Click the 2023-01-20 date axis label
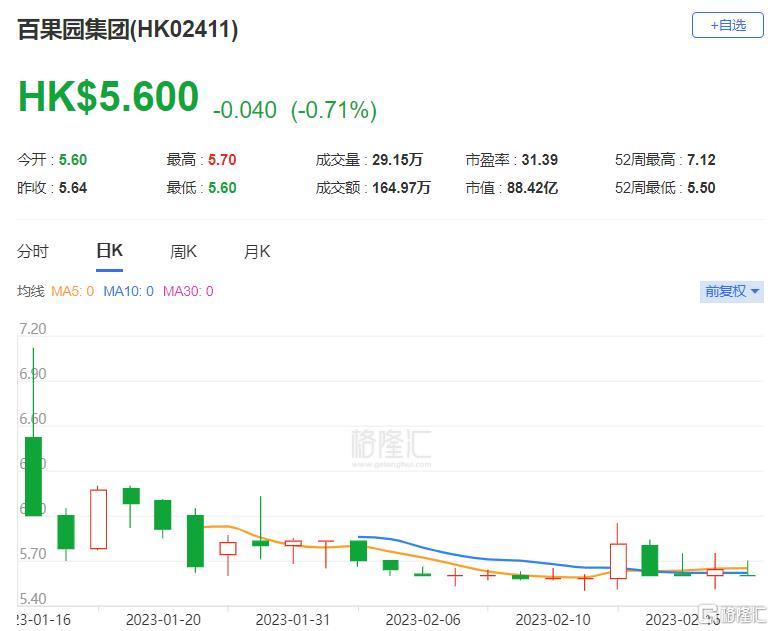Screen dimensions: 773x631 point(163,620)
